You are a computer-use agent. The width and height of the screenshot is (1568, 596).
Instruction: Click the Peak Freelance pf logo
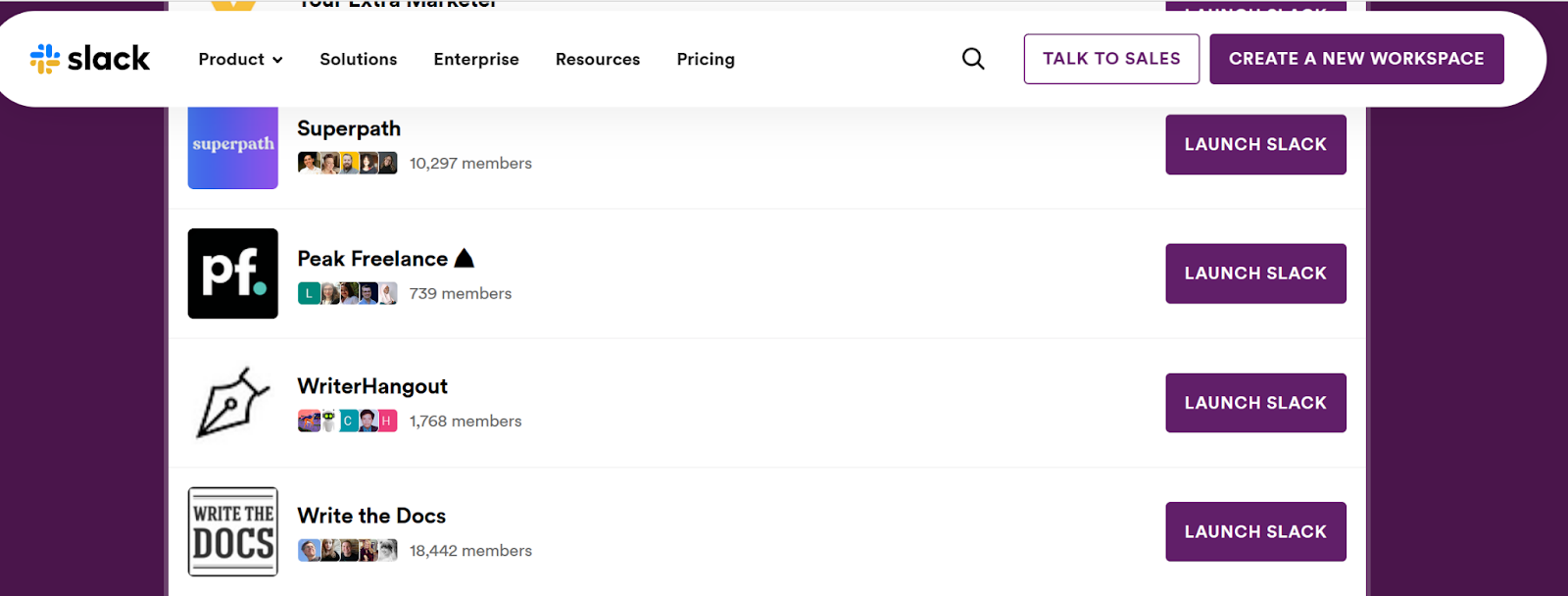pos(233,273)
